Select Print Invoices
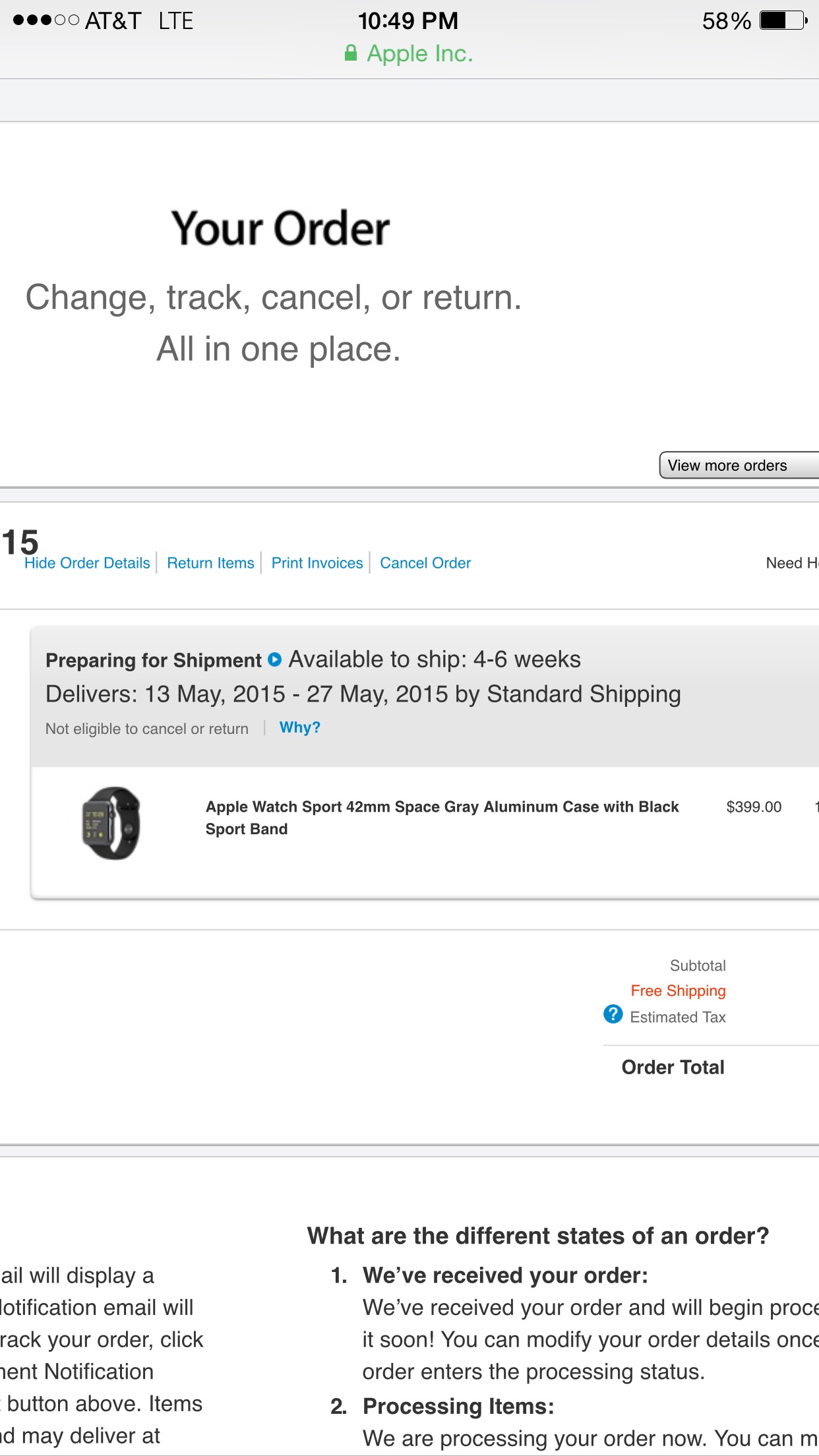The height and width of the screenshot is (1456, 819). [317, 563]
